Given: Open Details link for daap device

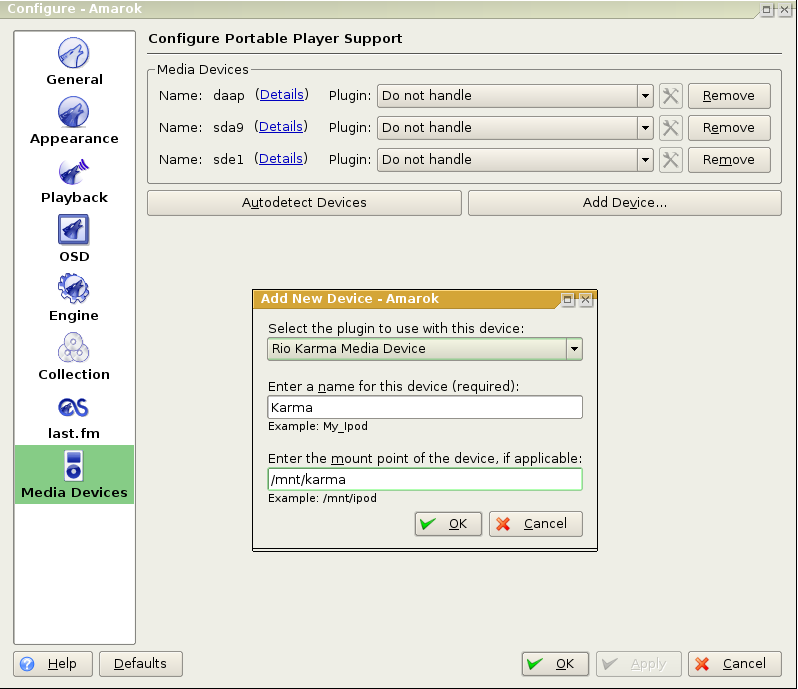Looking at the screenshot, I should tap(281, 95).
